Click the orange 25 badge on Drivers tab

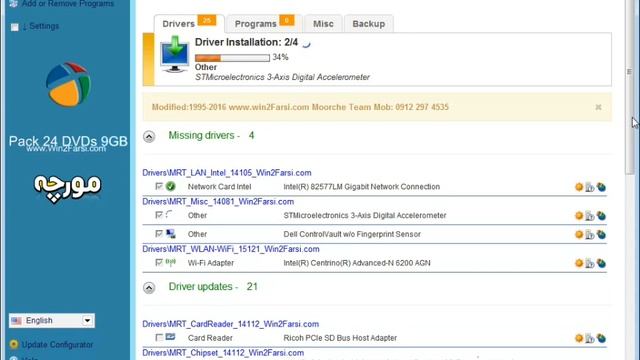(207, 20)
